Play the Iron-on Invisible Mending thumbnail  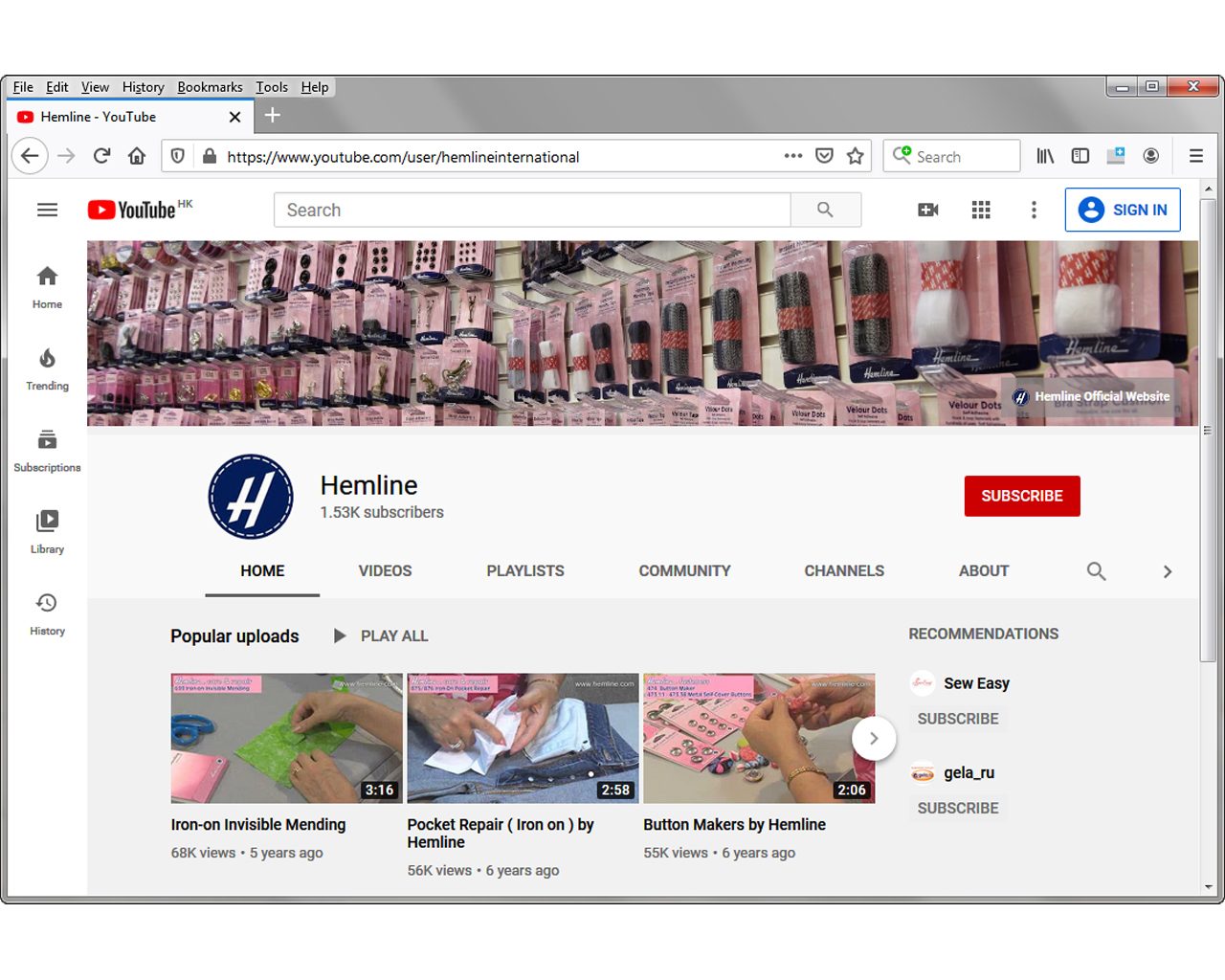coord(287,738)
